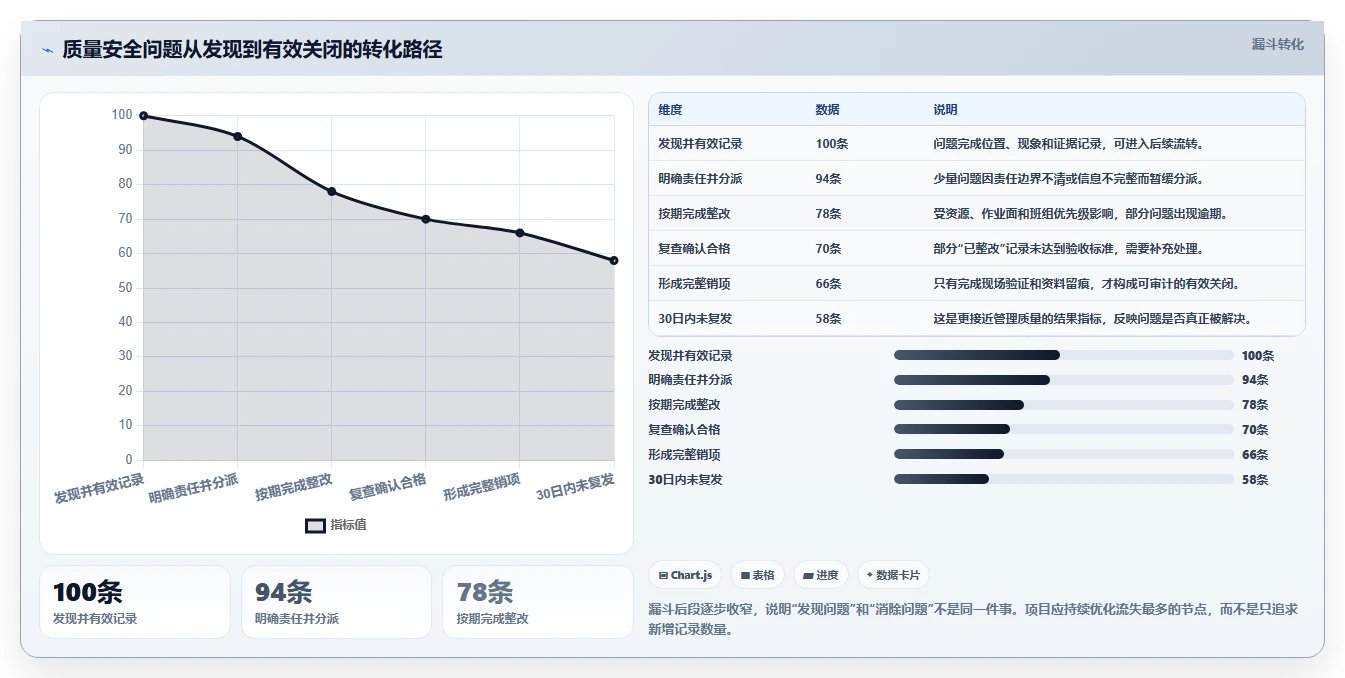Click the 94条 table cell
Screen dimensions: 1345x678
tap(828, 179)
